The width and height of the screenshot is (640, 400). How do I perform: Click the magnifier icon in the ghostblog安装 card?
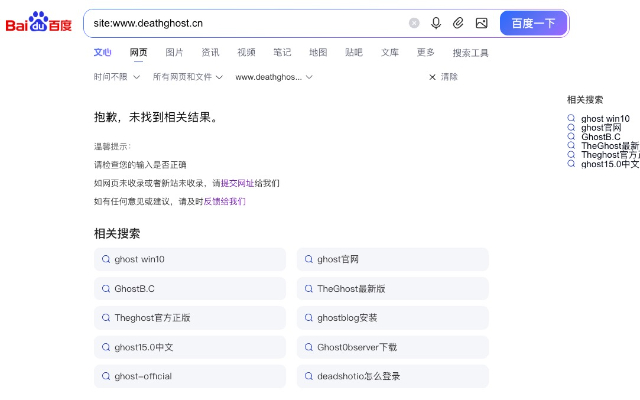click(309, 318)
